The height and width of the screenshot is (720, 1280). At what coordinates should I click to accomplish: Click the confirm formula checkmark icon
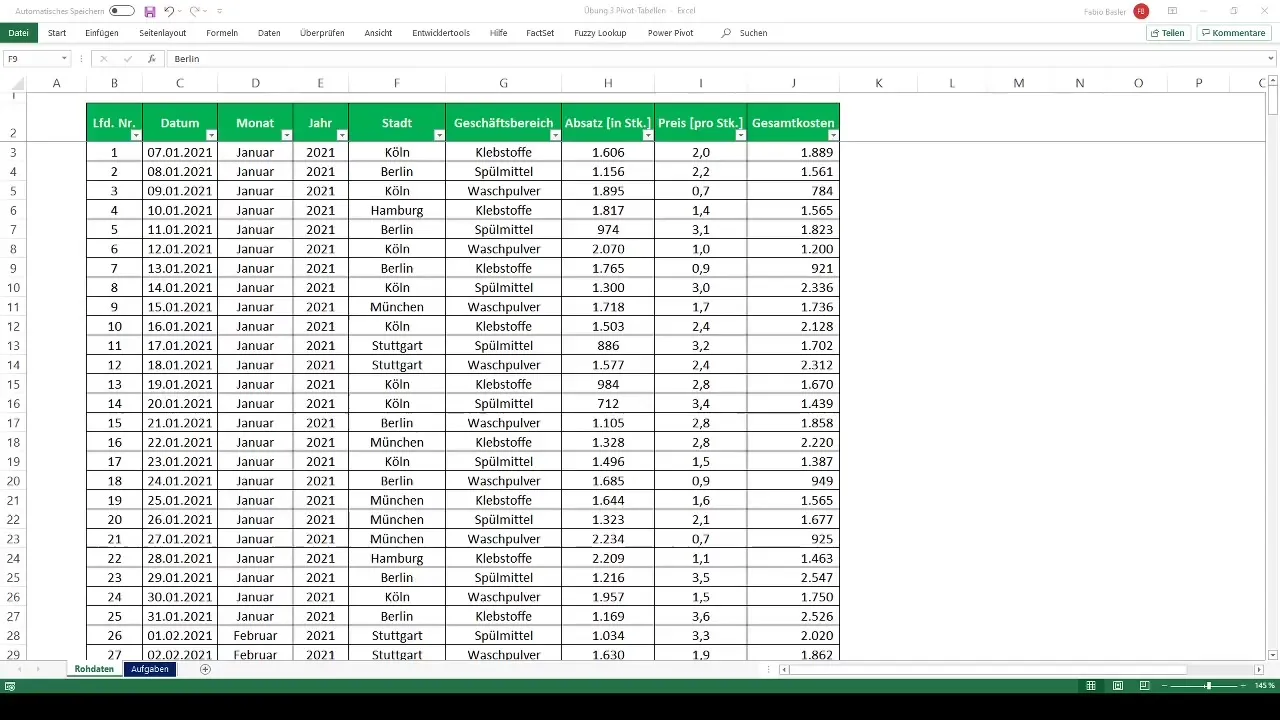(x=127, y=59)
